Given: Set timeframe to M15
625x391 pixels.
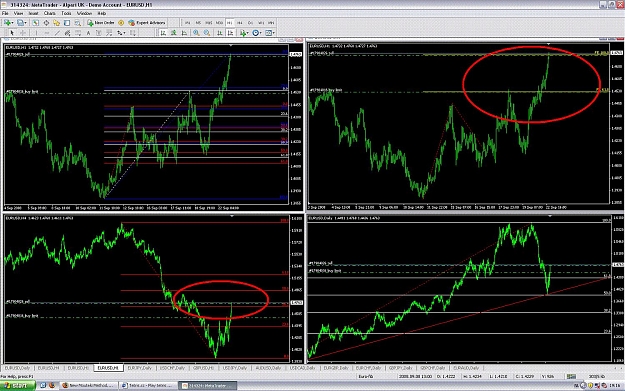Looking at the screenshot, I should point(208,23).
